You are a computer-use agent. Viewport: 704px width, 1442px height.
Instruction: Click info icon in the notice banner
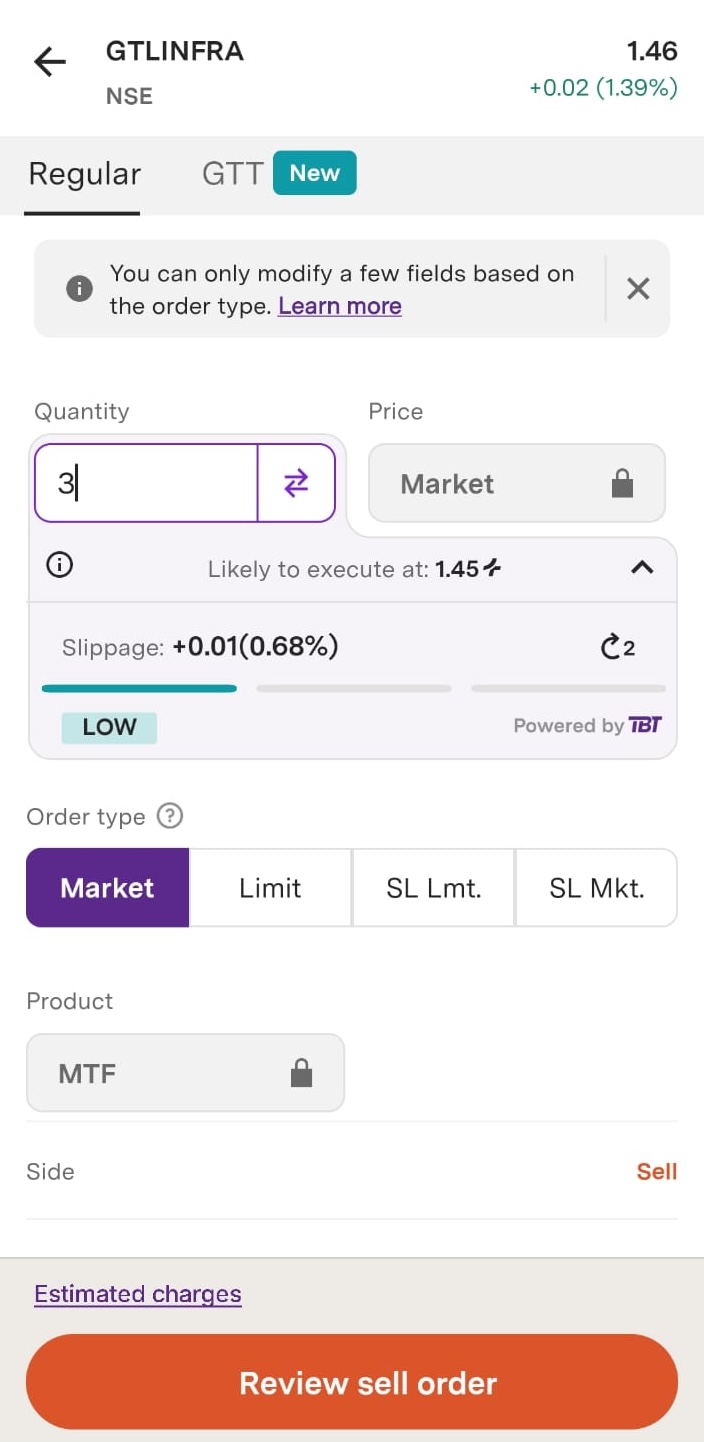pos(79,289)
